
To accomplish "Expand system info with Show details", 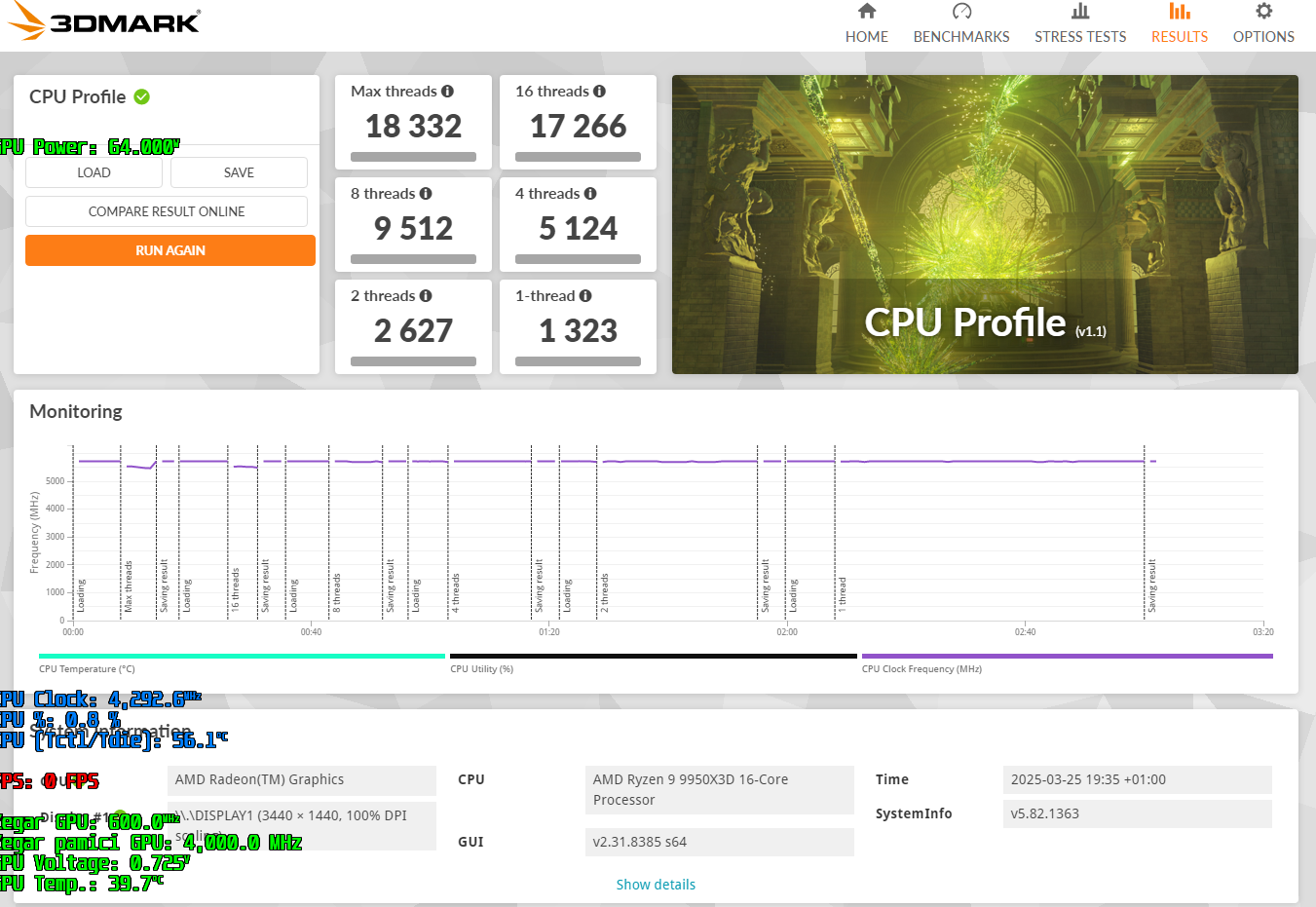I will click(656, 885).
